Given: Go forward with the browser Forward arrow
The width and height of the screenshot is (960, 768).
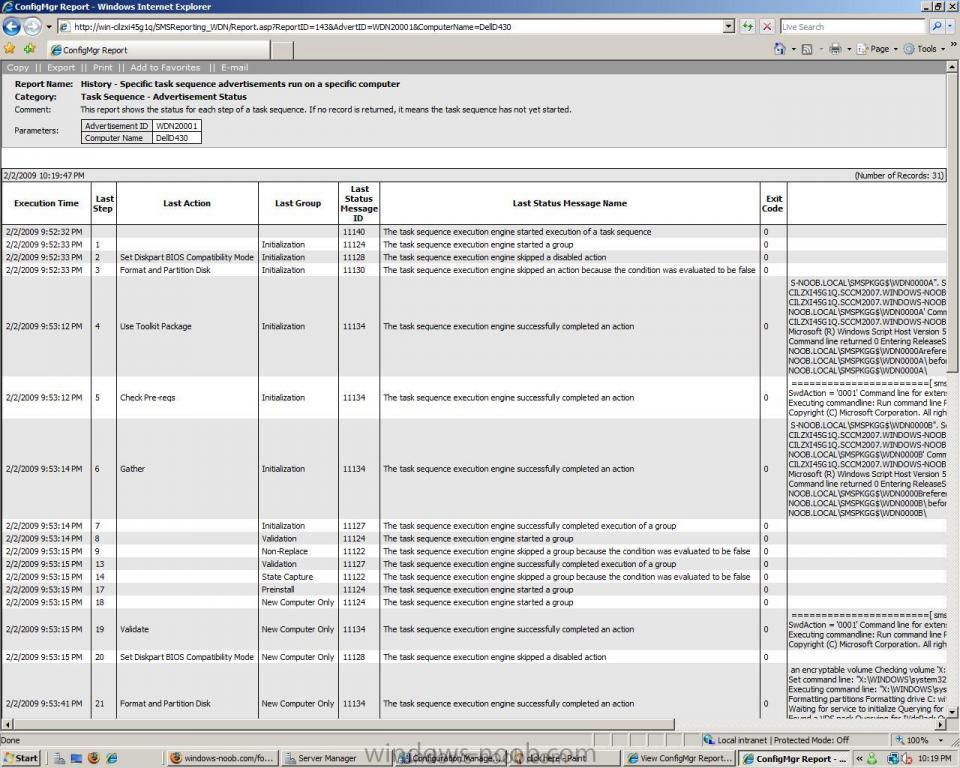Looking at the screenshot, I should point(32,26).
